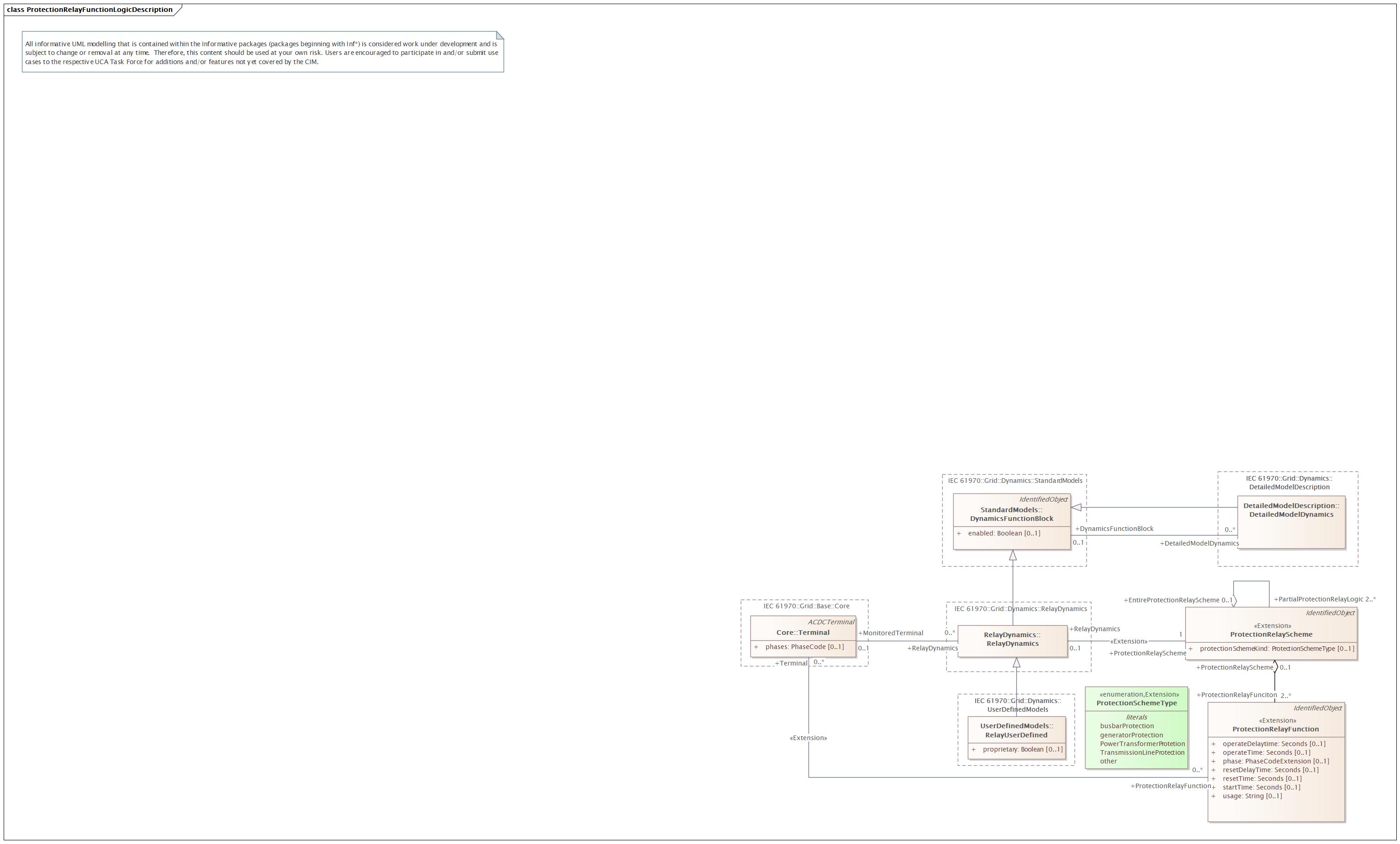This screenshot has height=844, width=1400.
Task: Select the 'IEC 61970::Grid::Base::Core' package label
Action: [806, 606]
